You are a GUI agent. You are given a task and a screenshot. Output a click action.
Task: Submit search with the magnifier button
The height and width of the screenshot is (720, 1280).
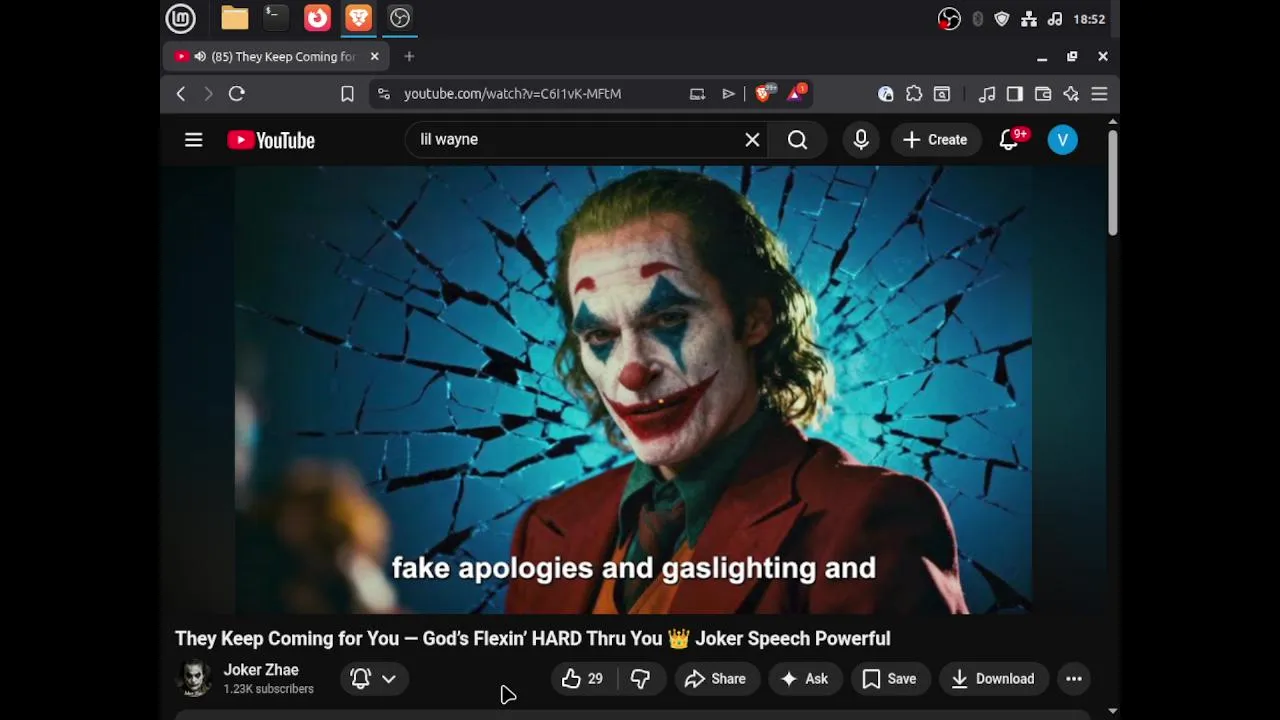797,140
